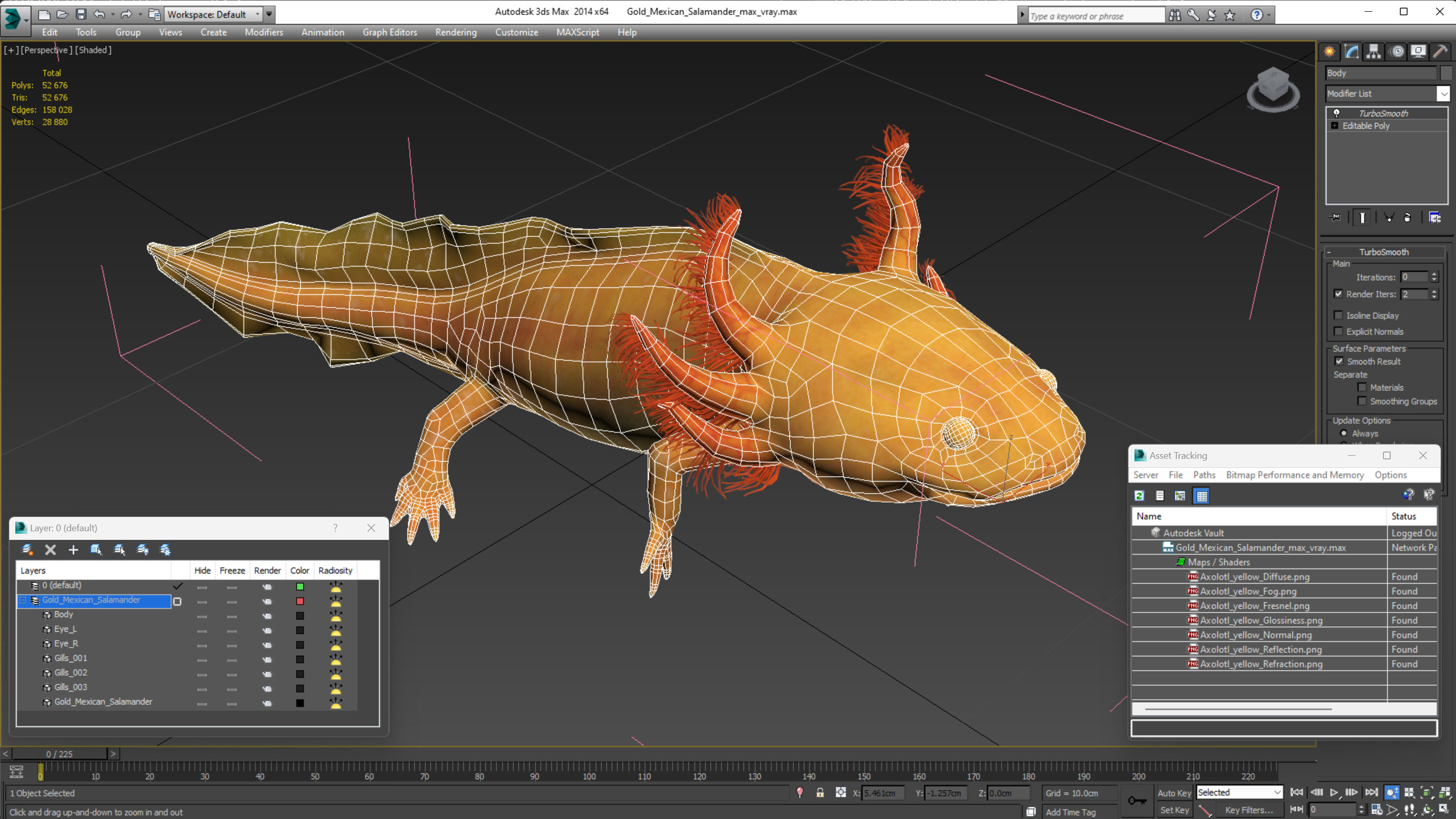Image resolution: width=1456 pixels, height=819 pixels.
Task: Click the Save File icon in title bar
Action: point(81,14)
